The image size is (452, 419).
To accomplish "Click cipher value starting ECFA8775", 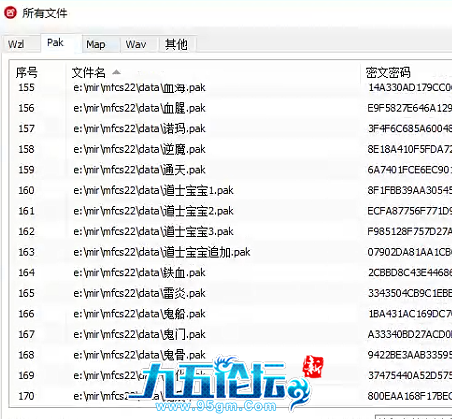I will [x=410, y=211].
